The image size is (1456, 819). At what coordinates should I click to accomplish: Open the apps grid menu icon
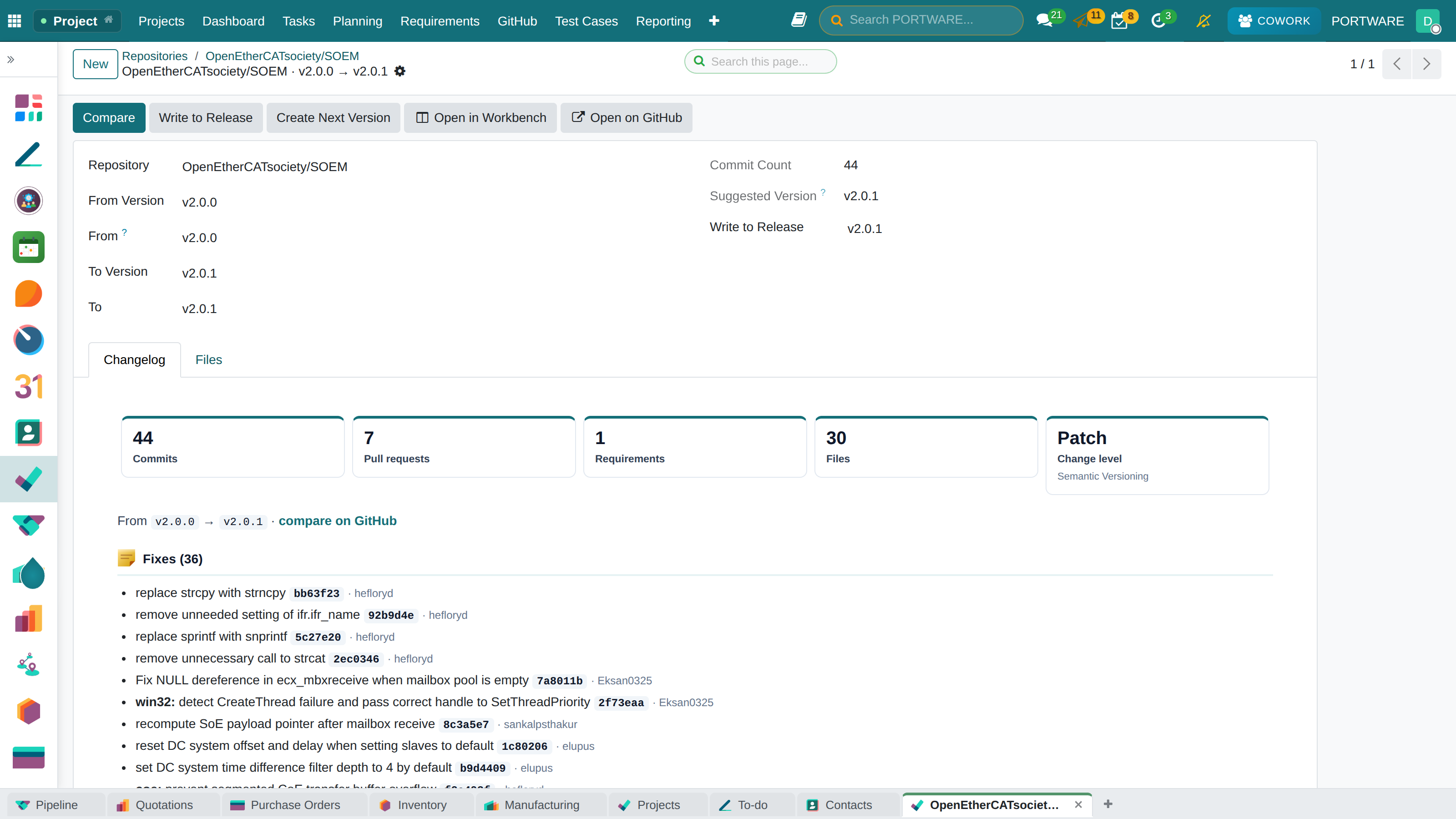point(15,21)
